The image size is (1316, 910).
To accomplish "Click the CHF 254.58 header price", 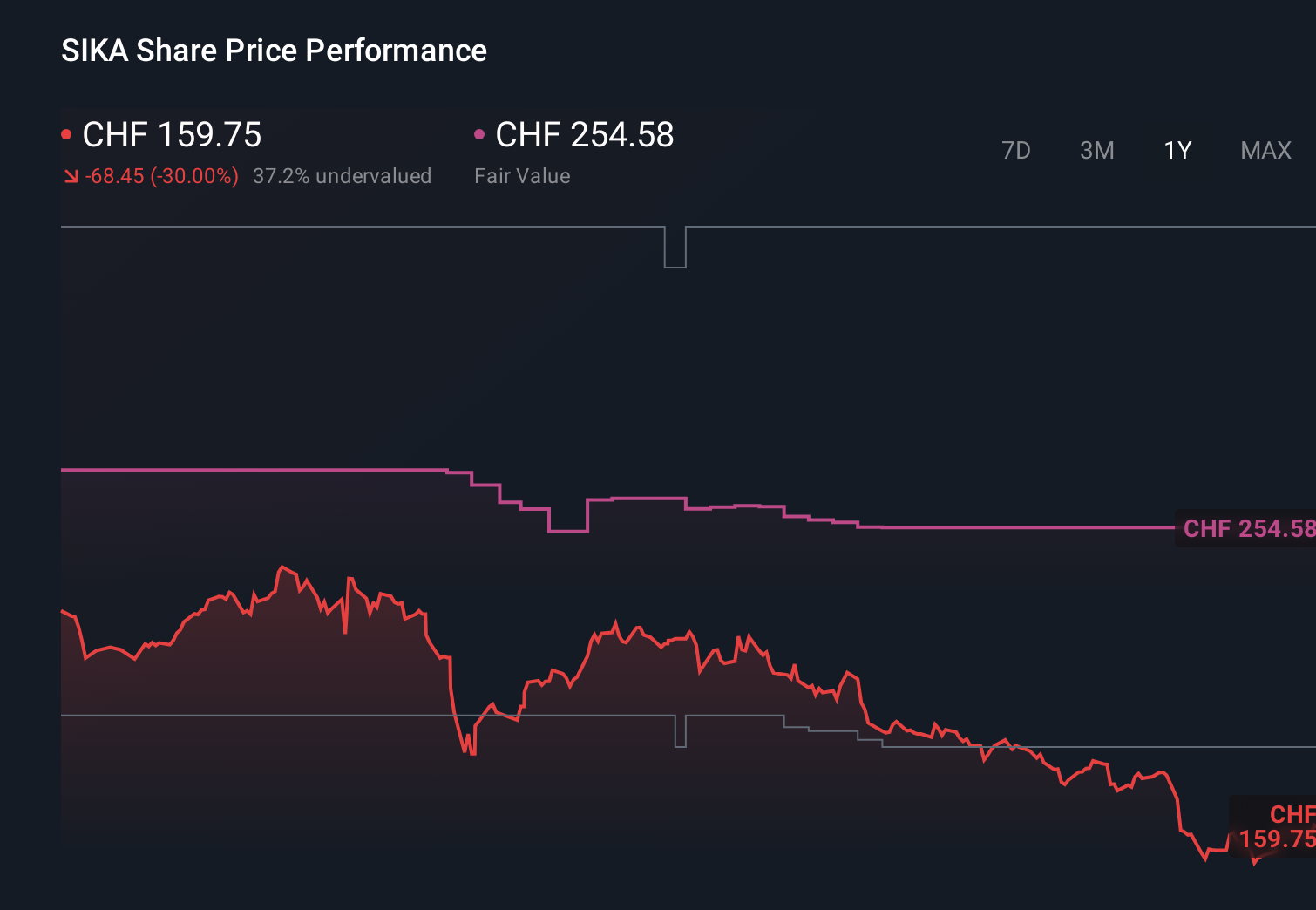I will point(583,135).
